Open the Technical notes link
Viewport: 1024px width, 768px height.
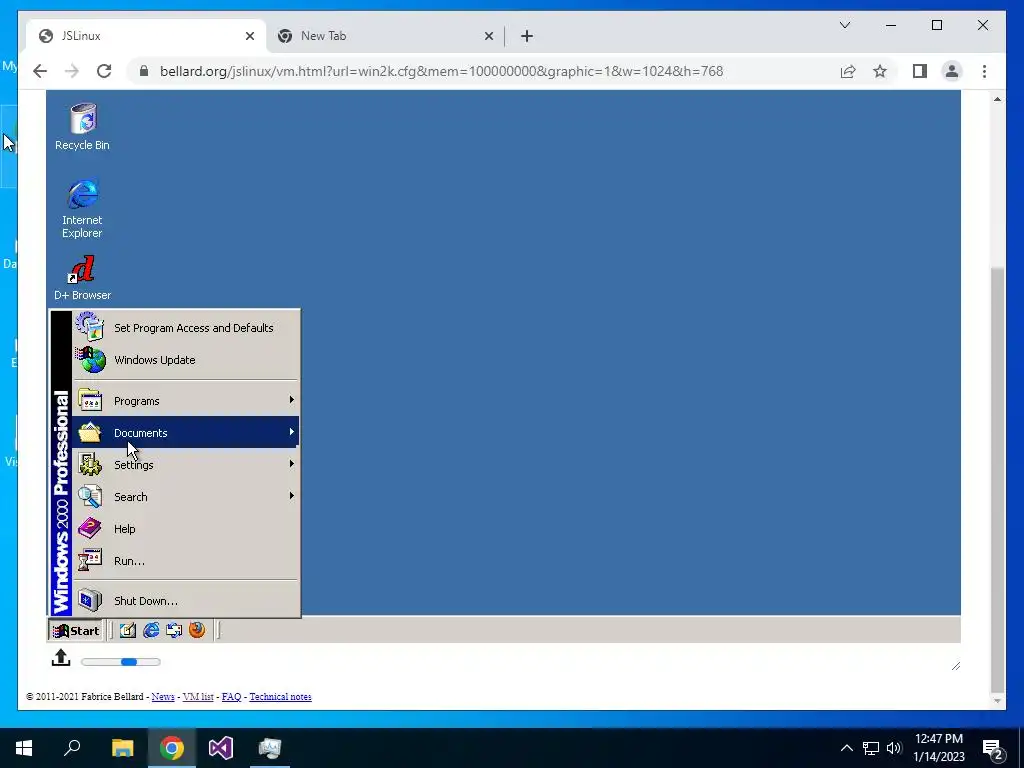[280, 697]
